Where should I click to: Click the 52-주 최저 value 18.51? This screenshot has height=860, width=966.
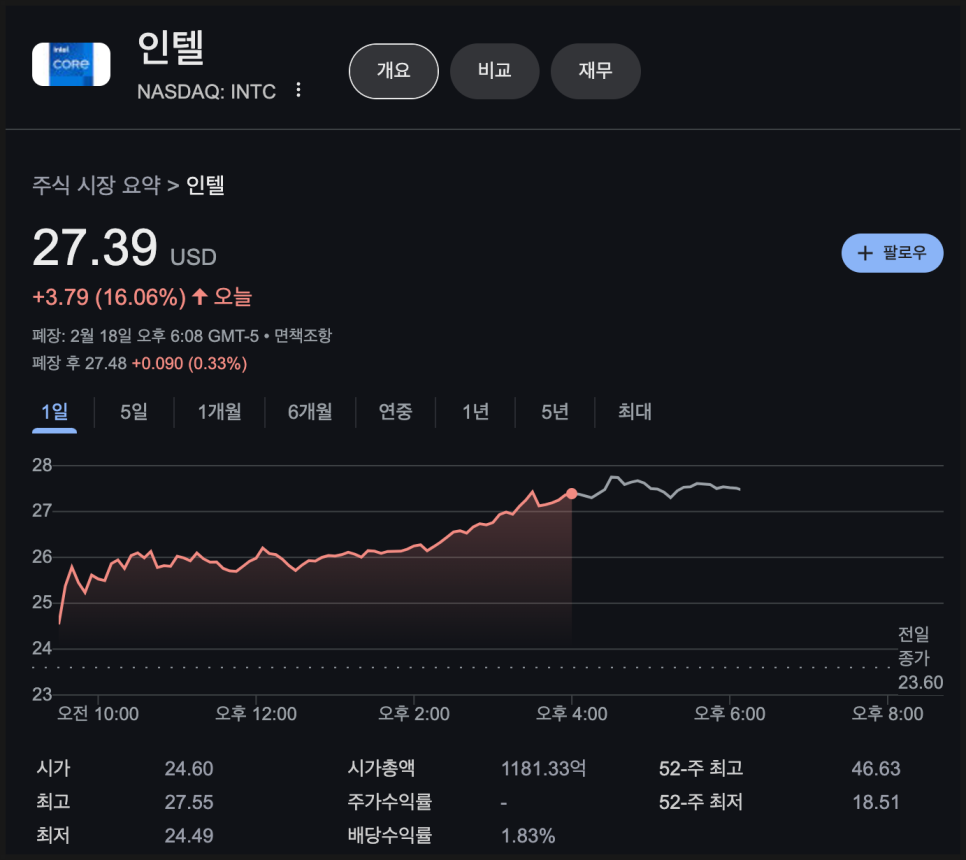coord(876,802)
